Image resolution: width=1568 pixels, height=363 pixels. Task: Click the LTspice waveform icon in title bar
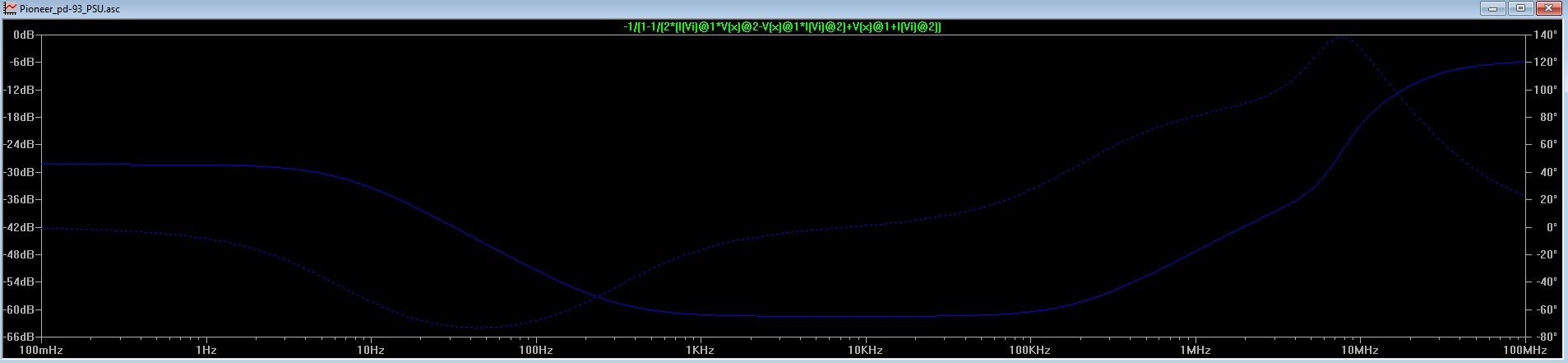coord(10,7)
